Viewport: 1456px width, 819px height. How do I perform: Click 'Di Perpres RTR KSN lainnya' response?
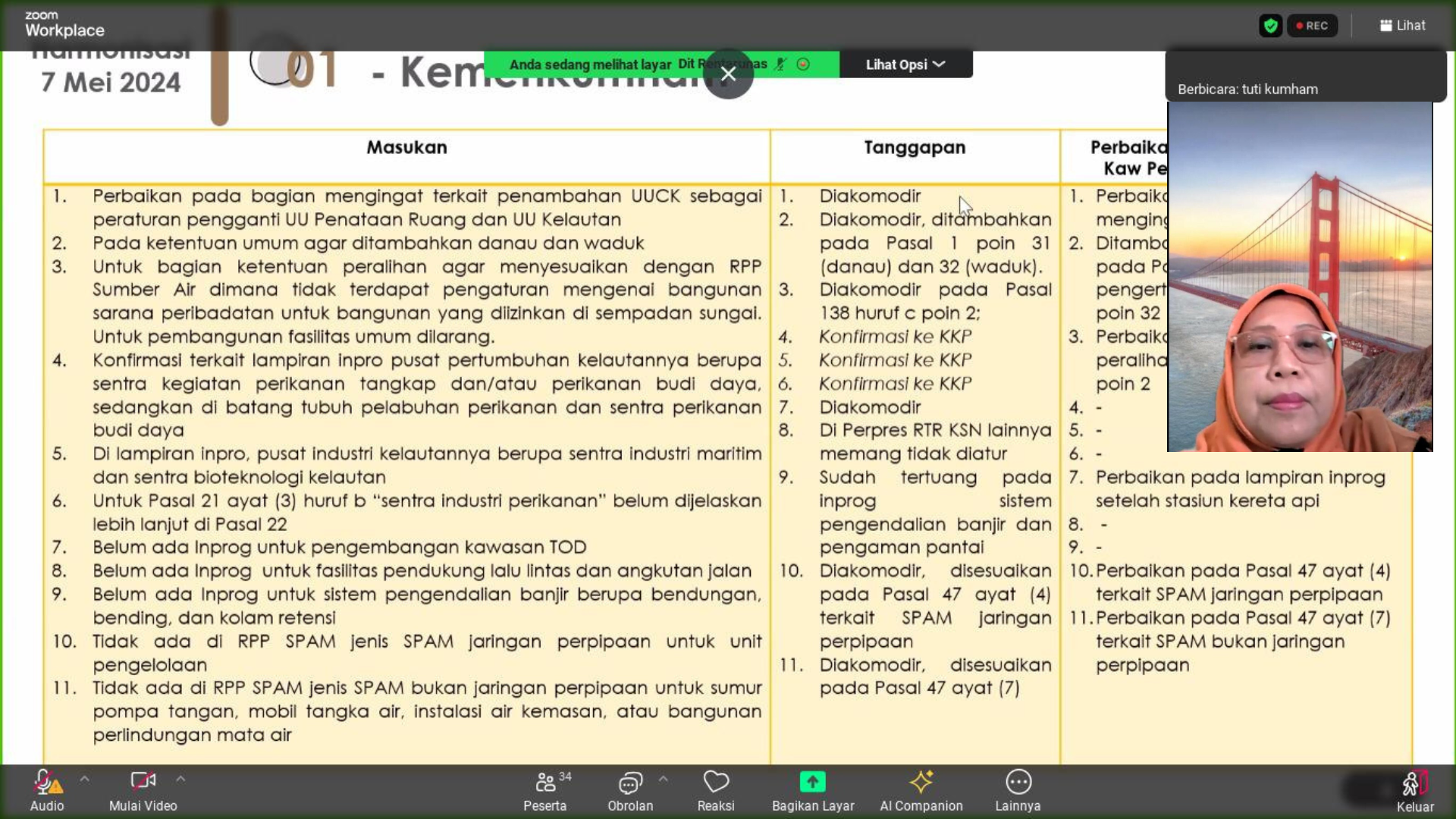[935, 430]
